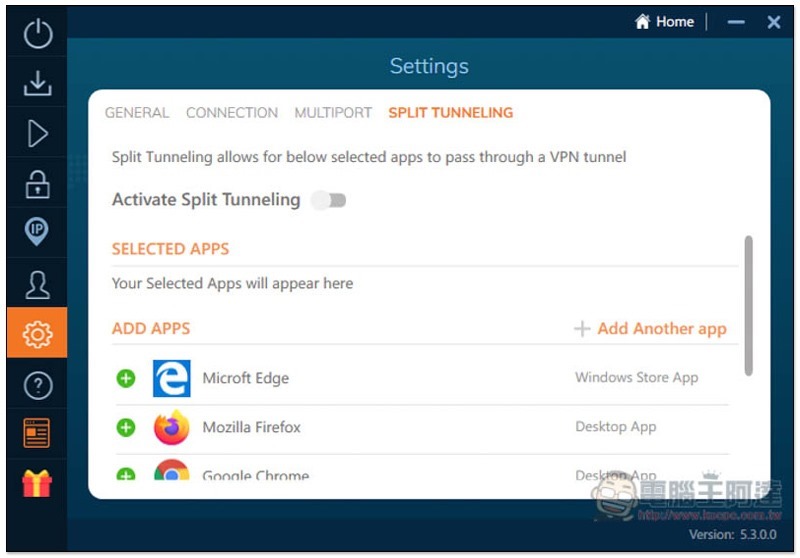Click the Windows Store App label

637,377
